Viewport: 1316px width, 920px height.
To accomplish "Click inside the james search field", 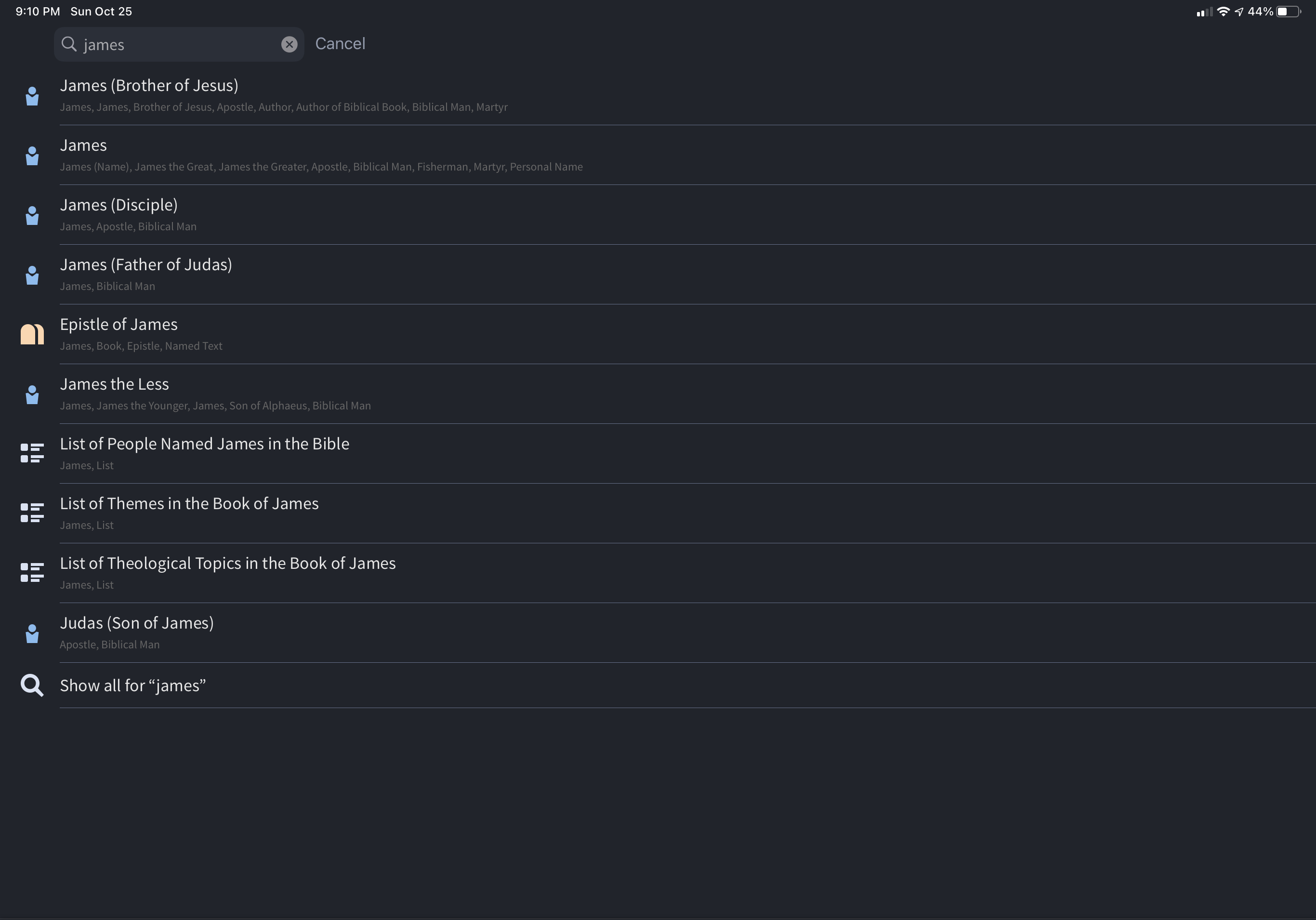I will click(x=178, y=45).
